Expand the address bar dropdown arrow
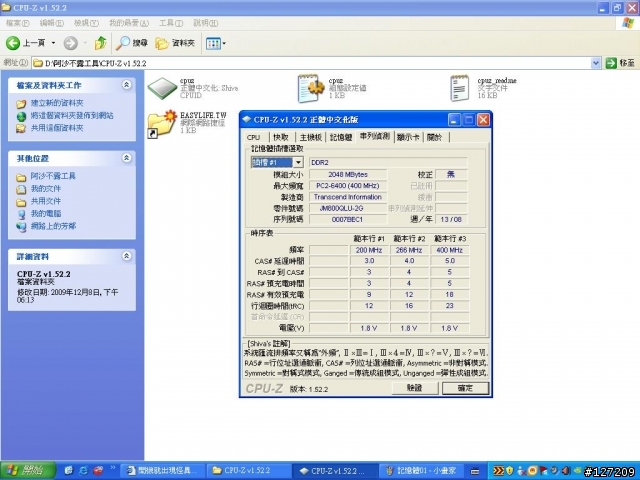This screenshot has height=480, width=640. click(596, 63)
